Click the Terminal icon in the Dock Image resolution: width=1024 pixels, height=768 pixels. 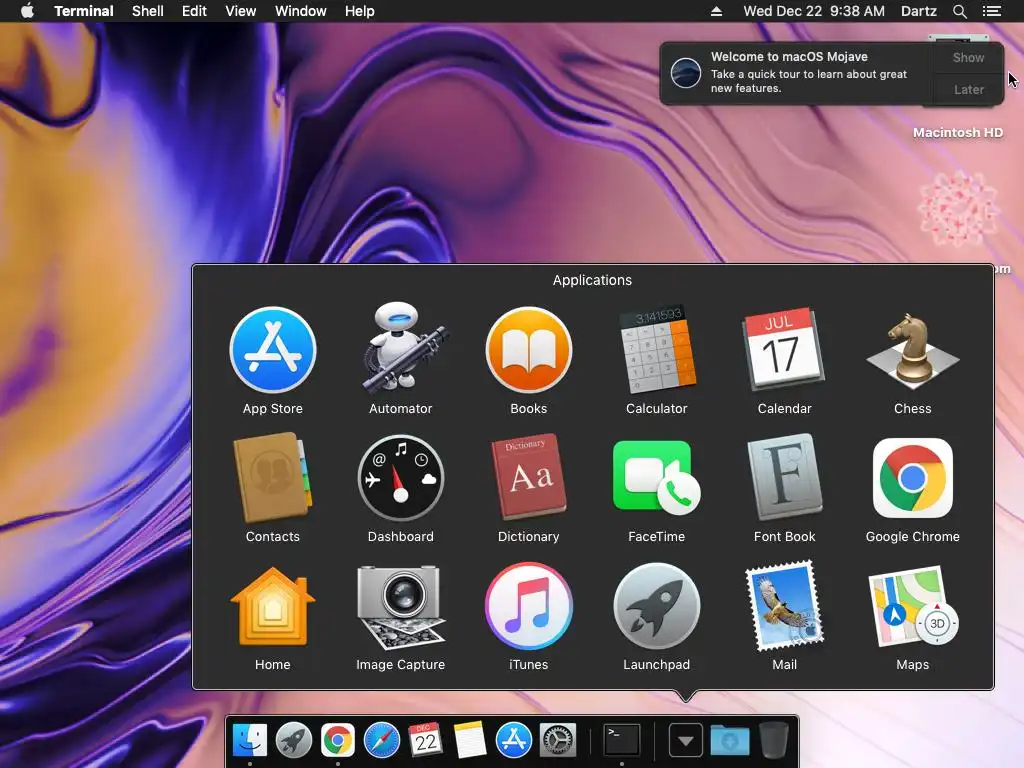(621, 741)
